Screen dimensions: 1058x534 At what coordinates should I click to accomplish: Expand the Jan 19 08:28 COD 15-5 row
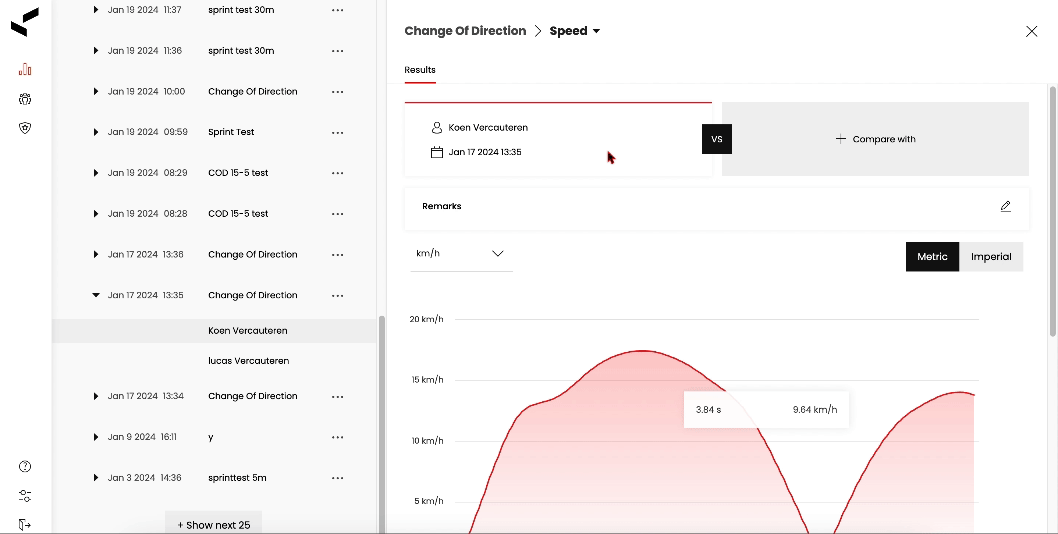[95, 214]
